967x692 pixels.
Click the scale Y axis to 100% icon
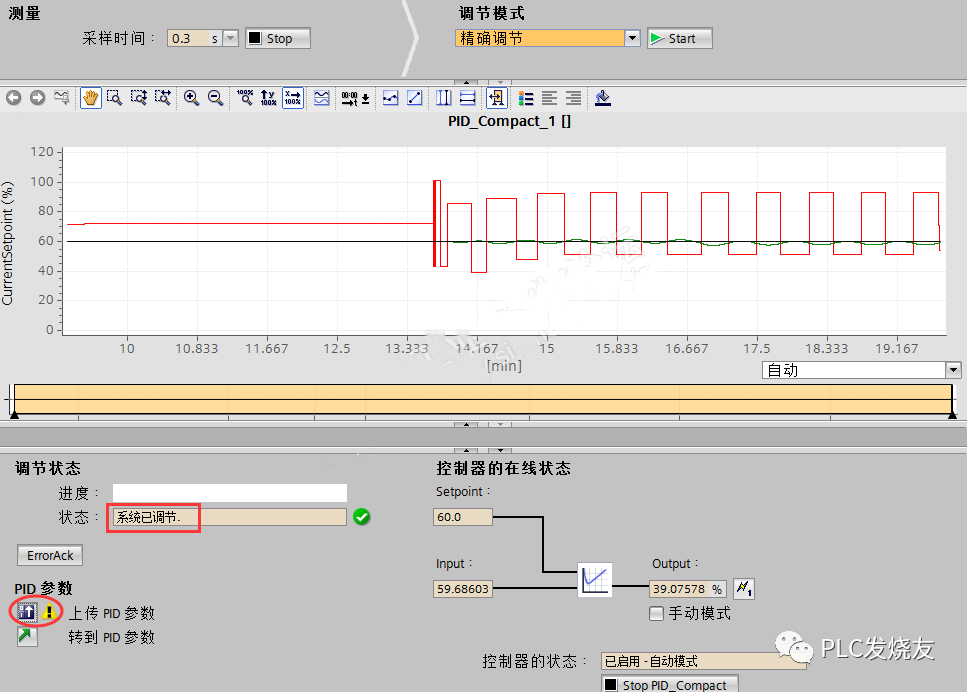click(268, 97)
